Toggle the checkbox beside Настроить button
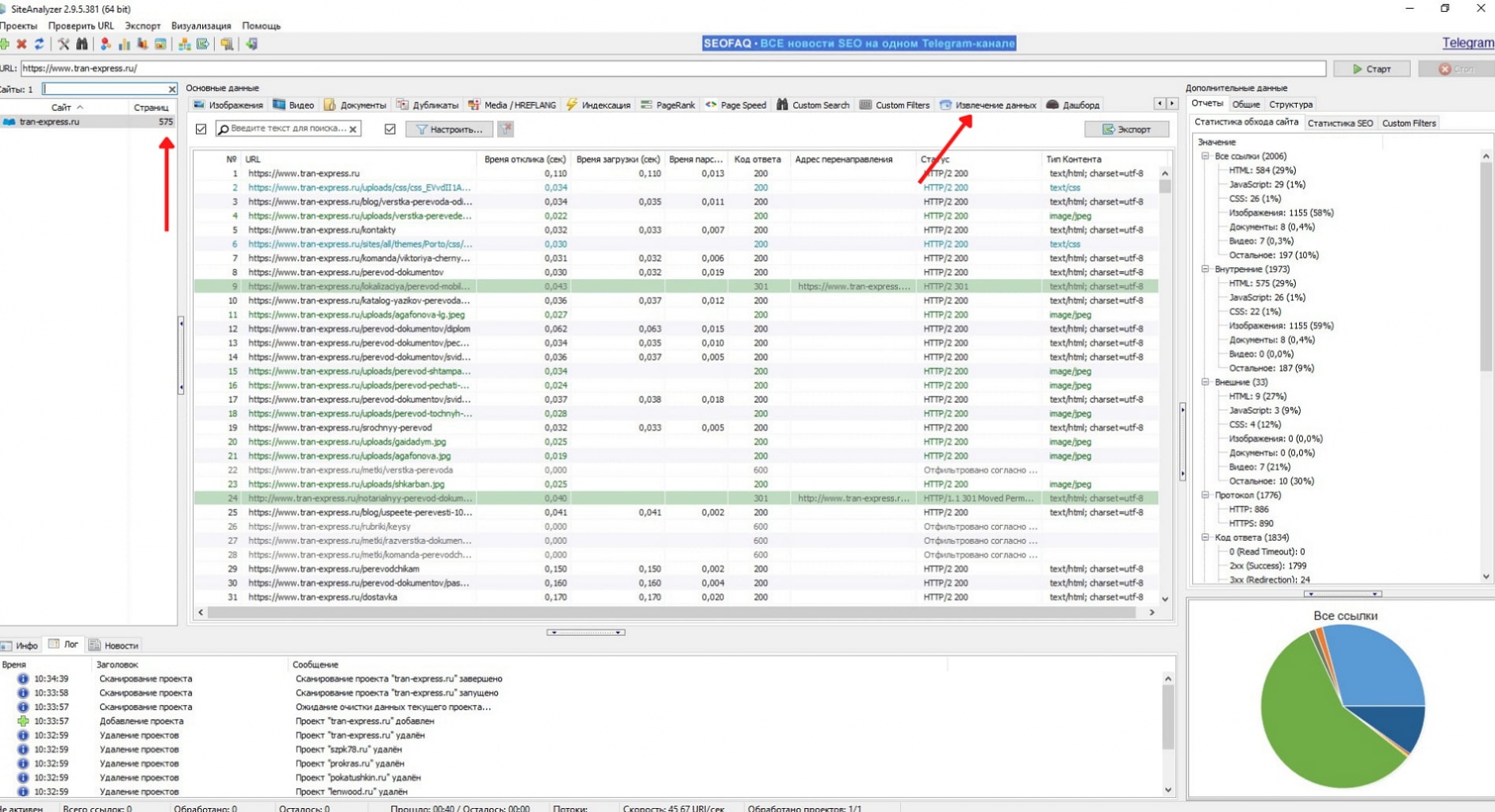Screen dimensions: 1495x812 [x=390, y=128]
